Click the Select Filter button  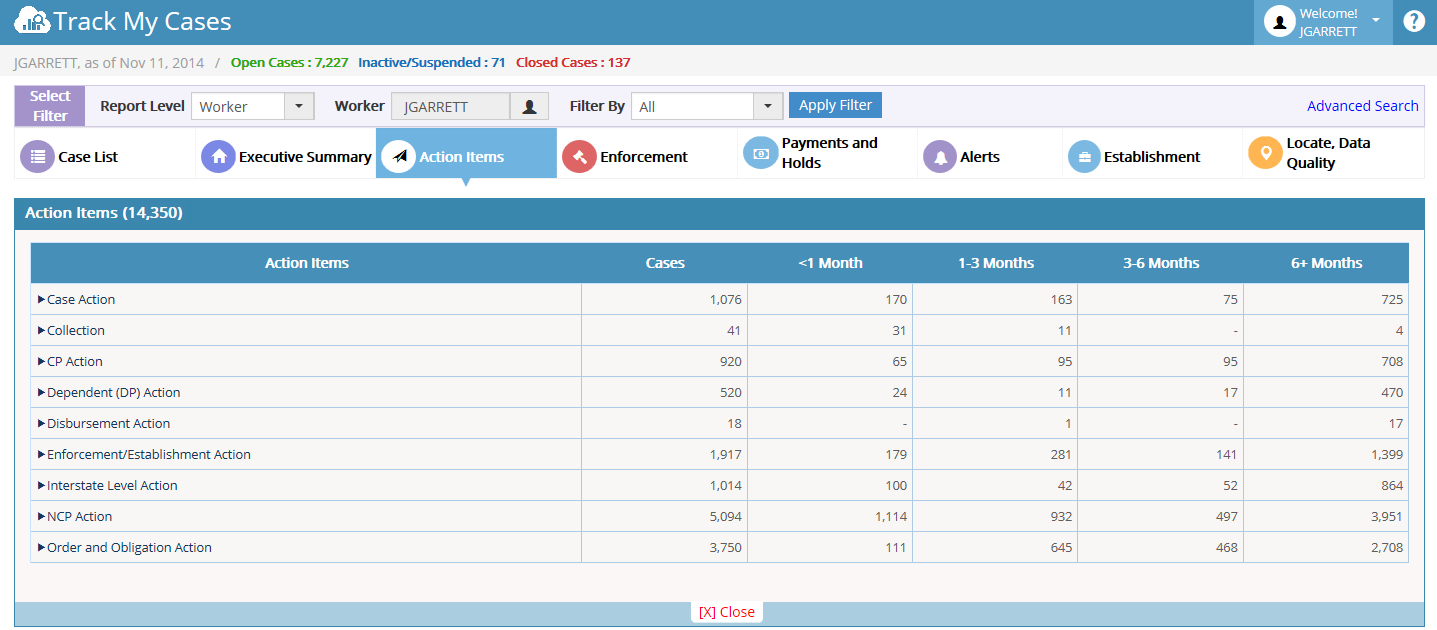(50, 106)
